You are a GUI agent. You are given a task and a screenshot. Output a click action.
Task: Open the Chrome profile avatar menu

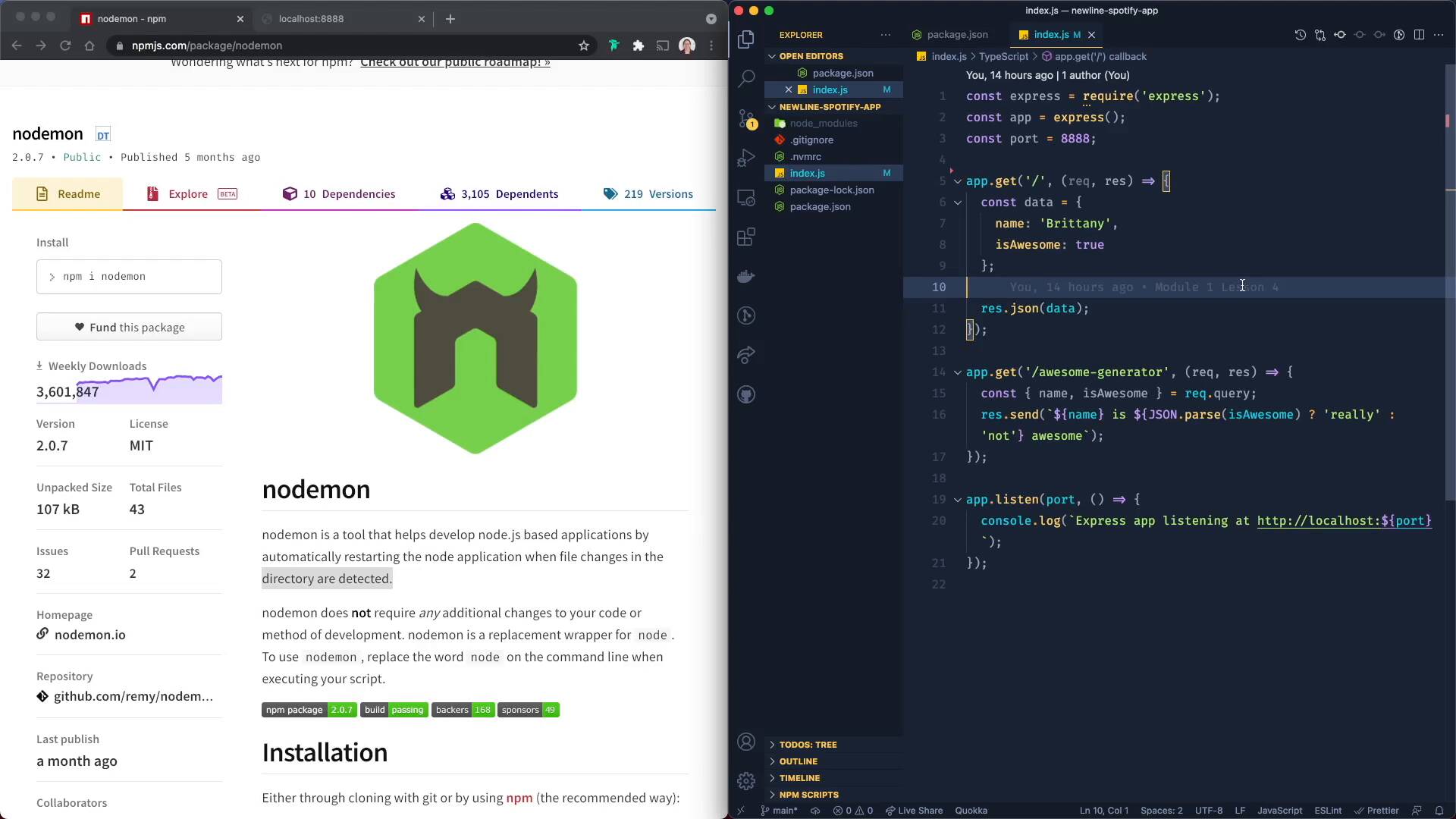[687, 45]
